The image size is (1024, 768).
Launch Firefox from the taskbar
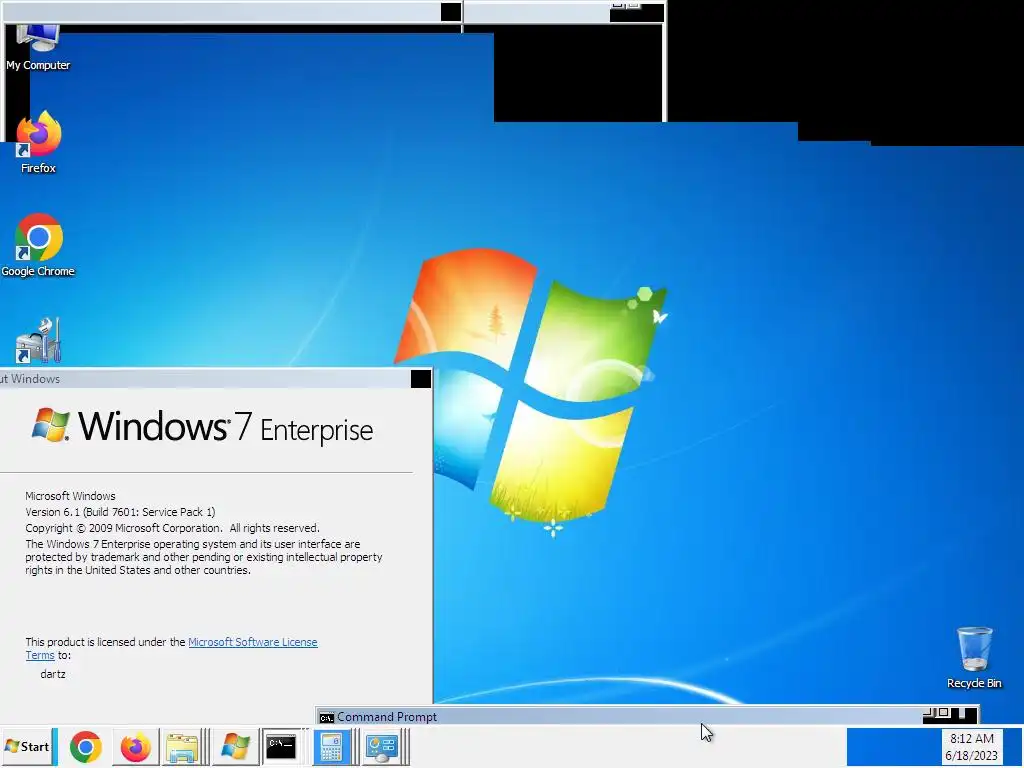coord(136,747)
